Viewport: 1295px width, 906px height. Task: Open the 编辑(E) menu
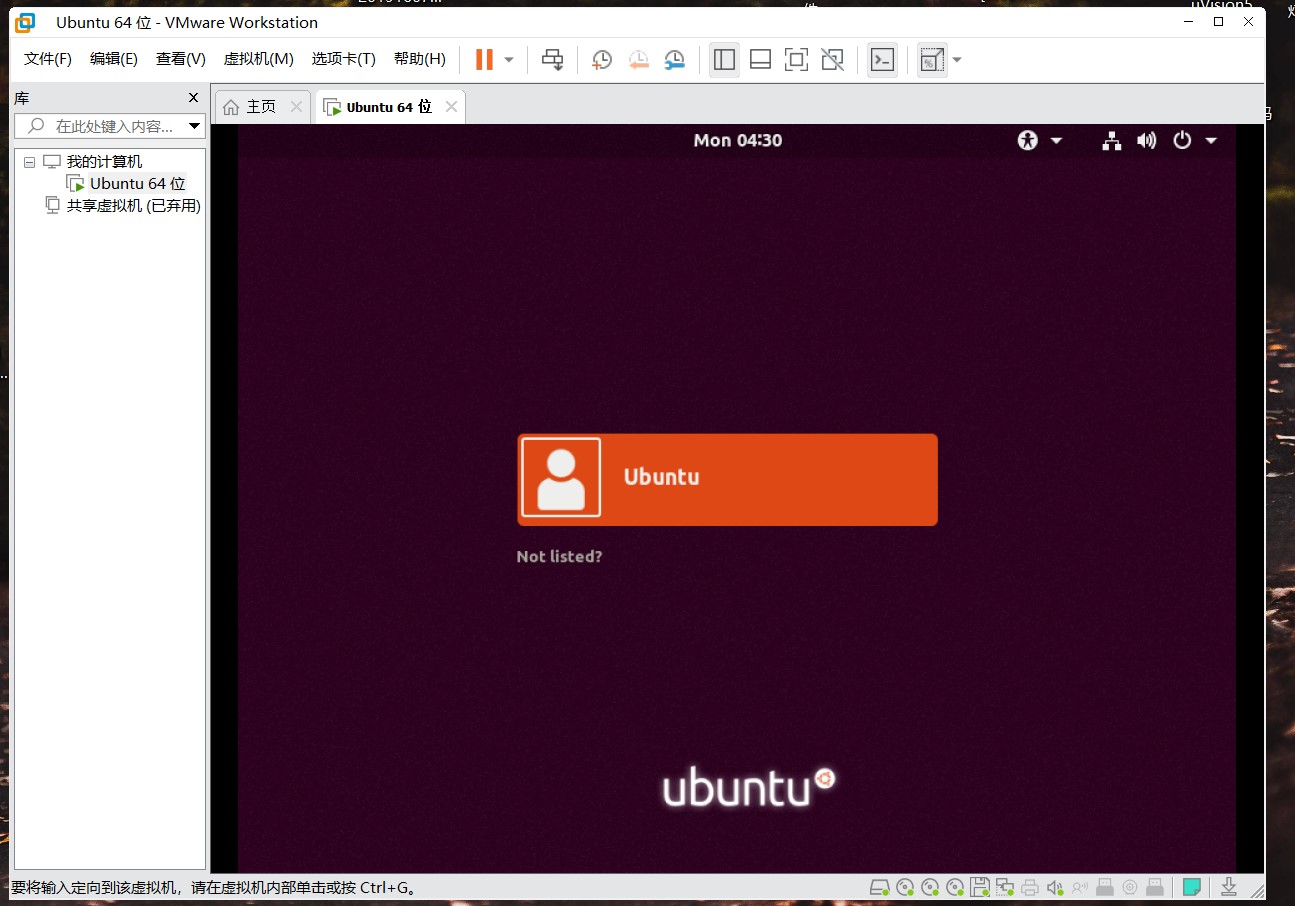coord(114,59)
